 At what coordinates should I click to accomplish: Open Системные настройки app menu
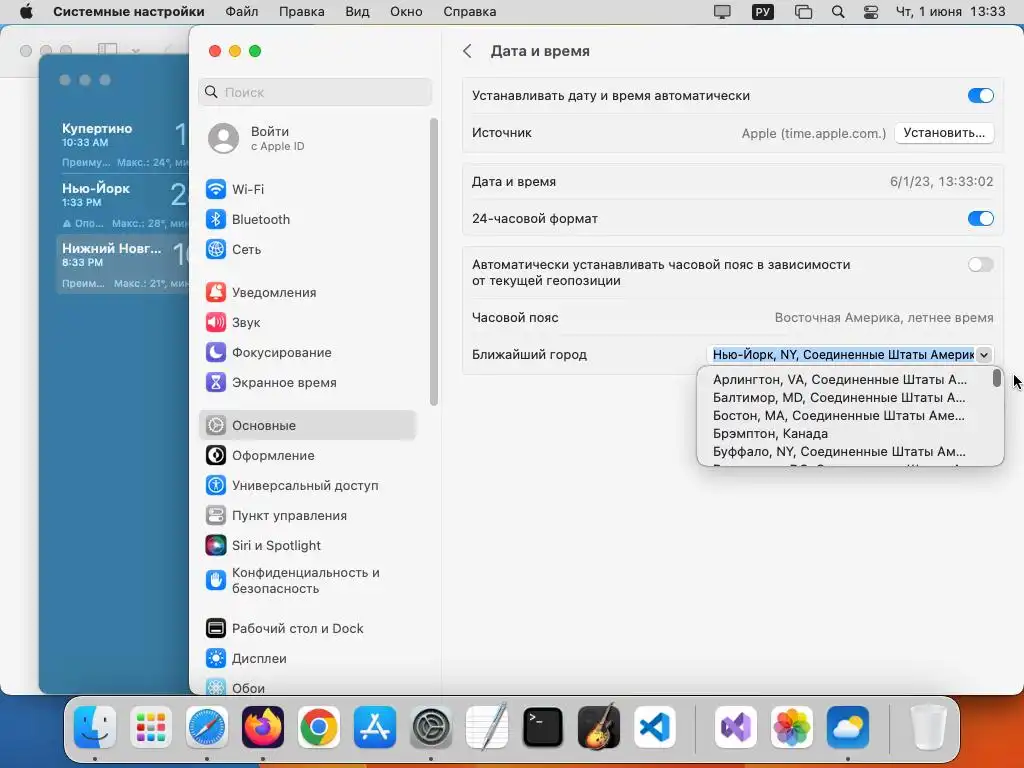pos(129,12)
